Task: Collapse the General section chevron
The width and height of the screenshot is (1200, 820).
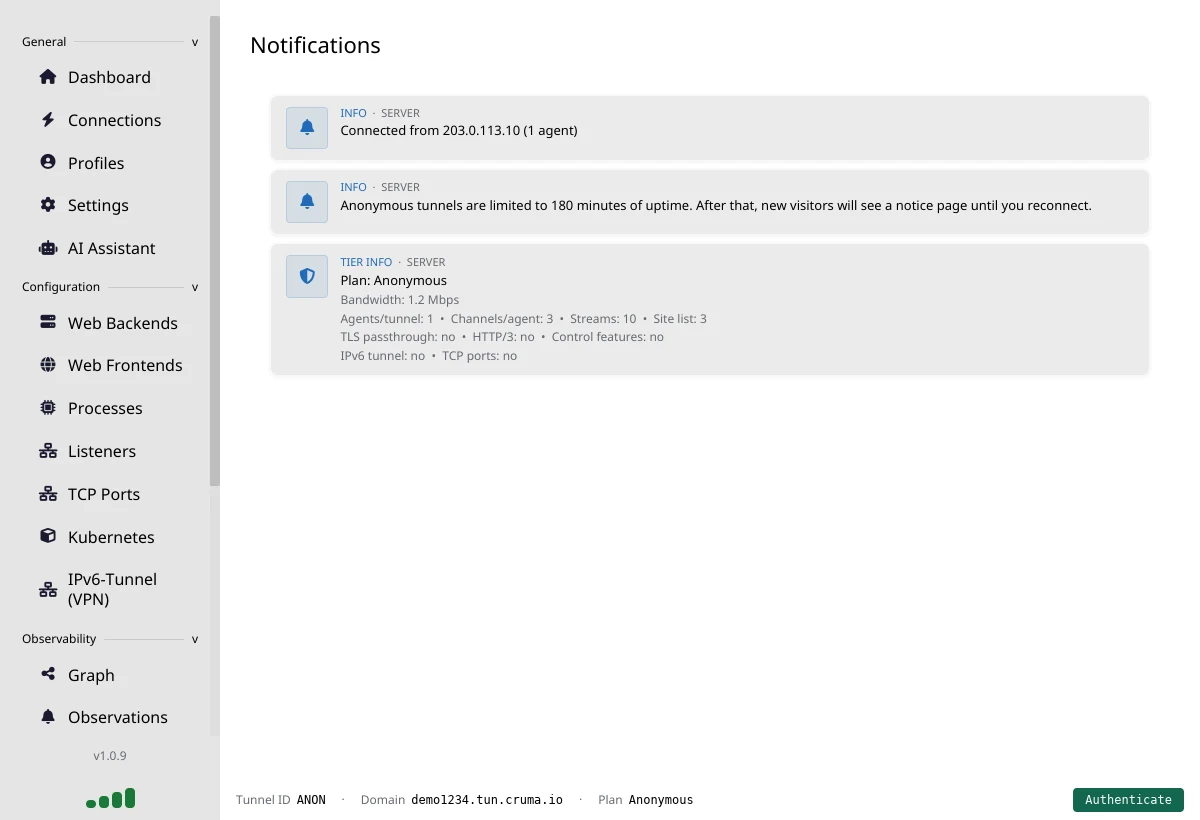Action: (195, 42)
